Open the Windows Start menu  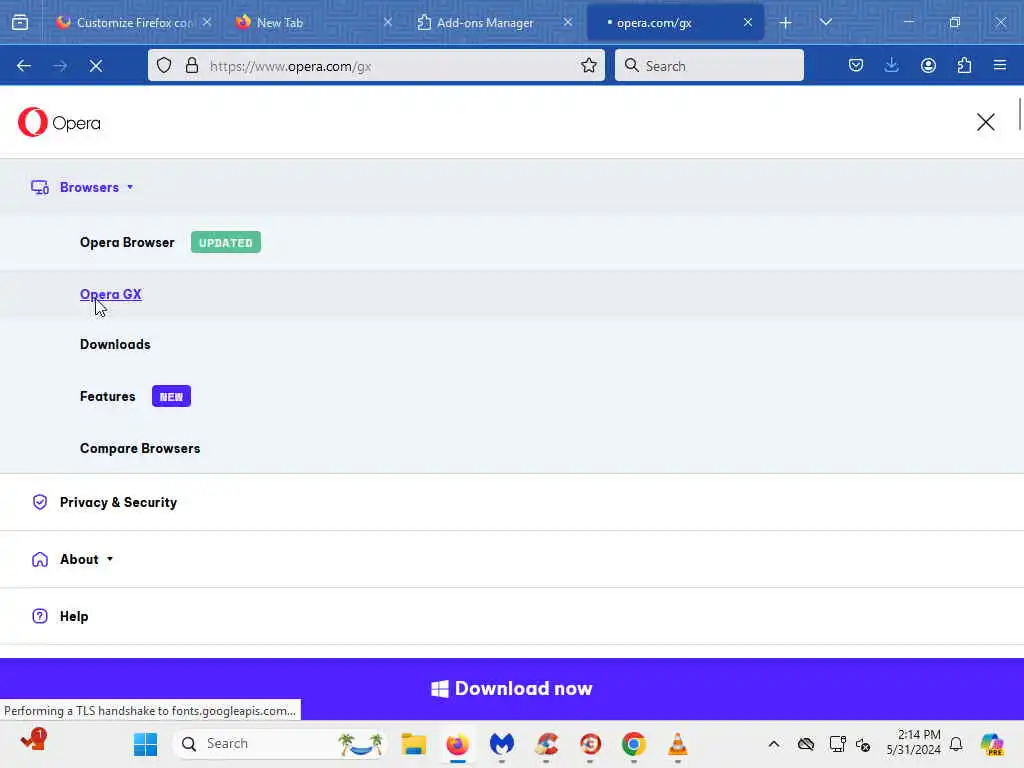click(145, 744)
